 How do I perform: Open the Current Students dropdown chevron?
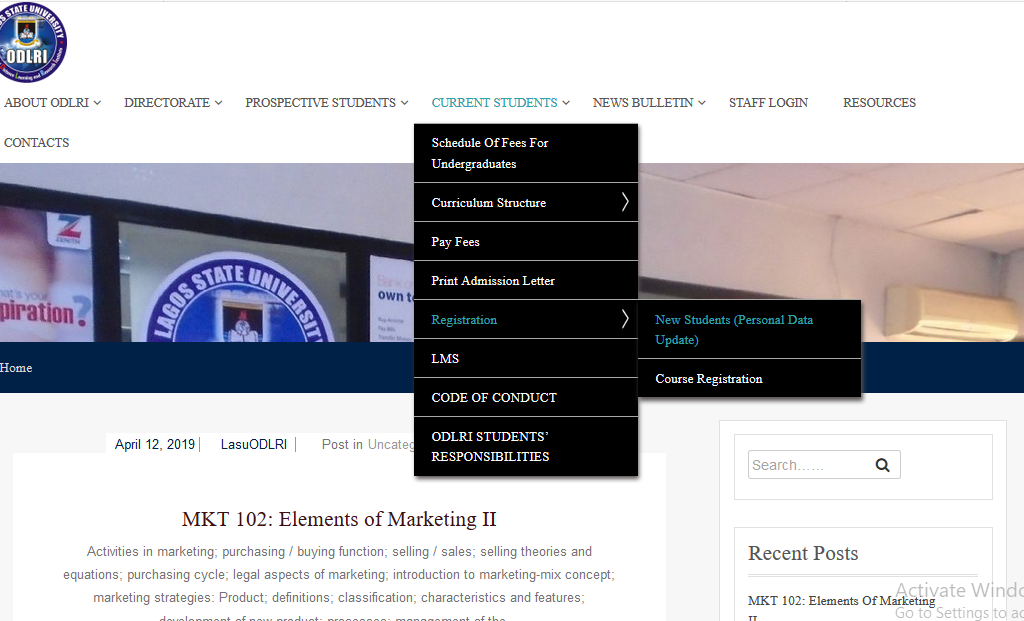point(566,103)
